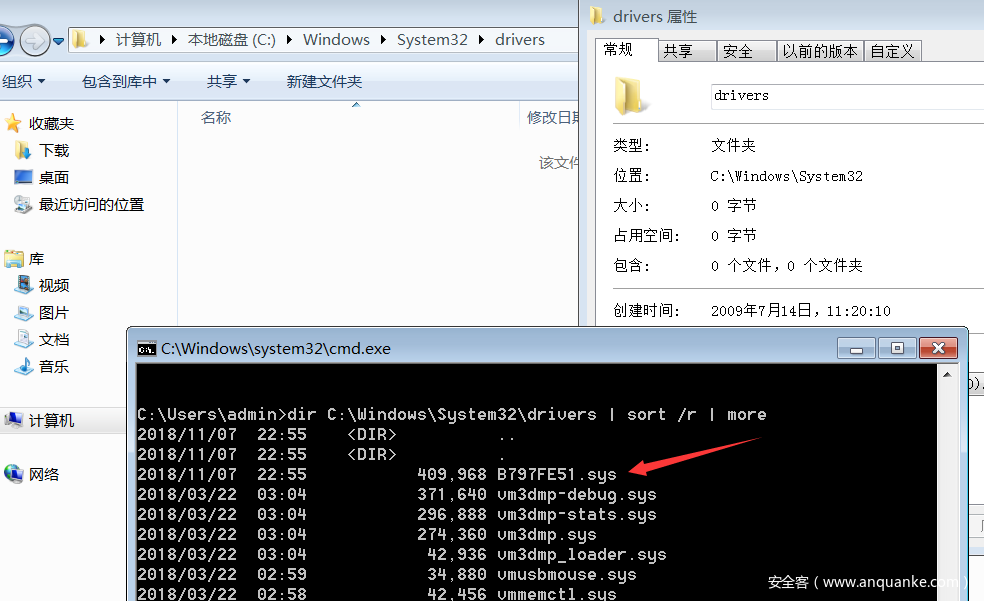
Task: Expand the 共享 toolbar dropdown
Action: coord(228,81)
